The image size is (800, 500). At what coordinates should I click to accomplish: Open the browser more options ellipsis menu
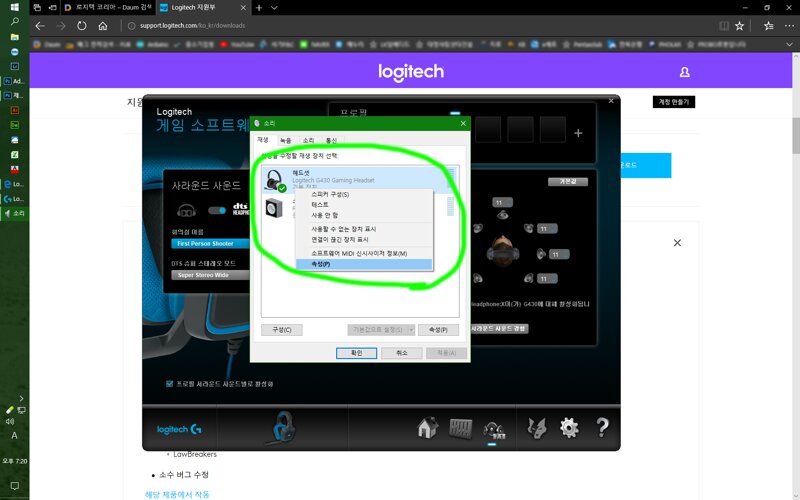tap(789, 26)
